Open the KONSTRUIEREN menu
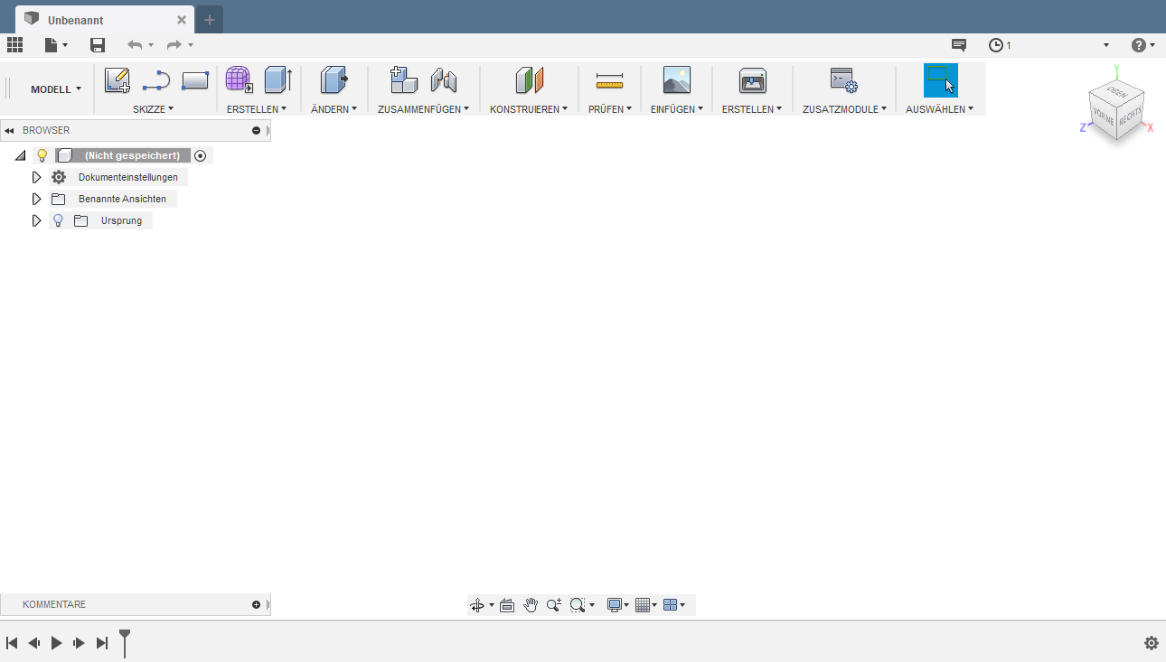 [x=528, y=109]
